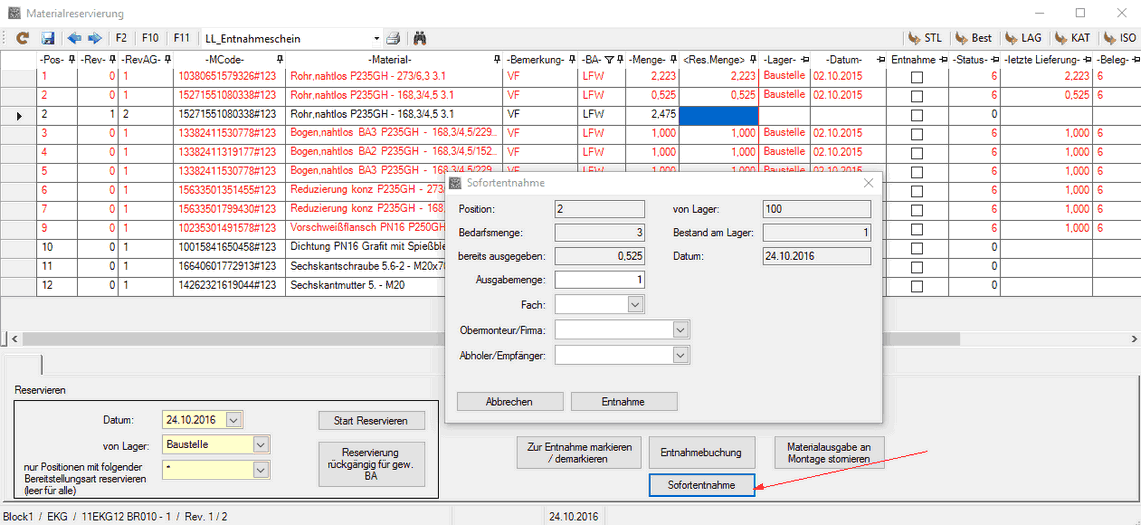Screen dimensions: 1141x525
Task: Click the printer icon in the toolbar
Action: [394, 38]
